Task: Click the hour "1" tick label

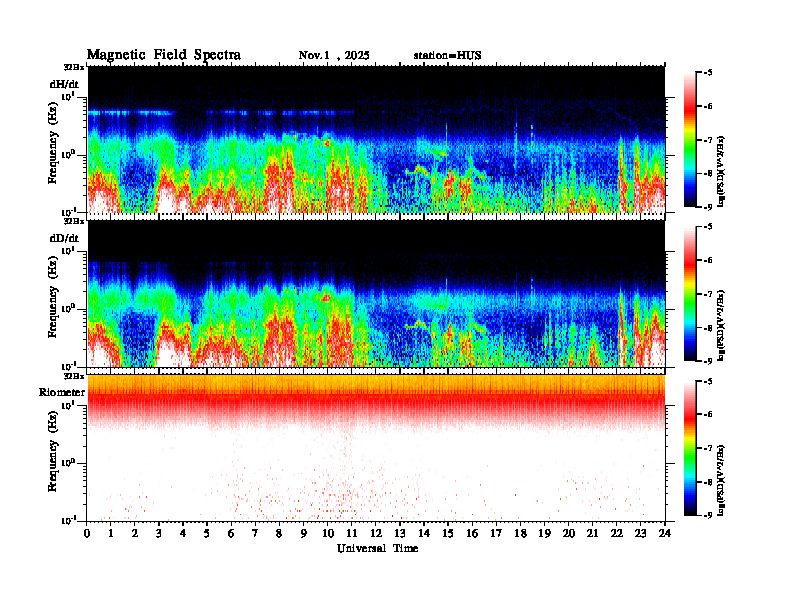Action: [111, 533]
